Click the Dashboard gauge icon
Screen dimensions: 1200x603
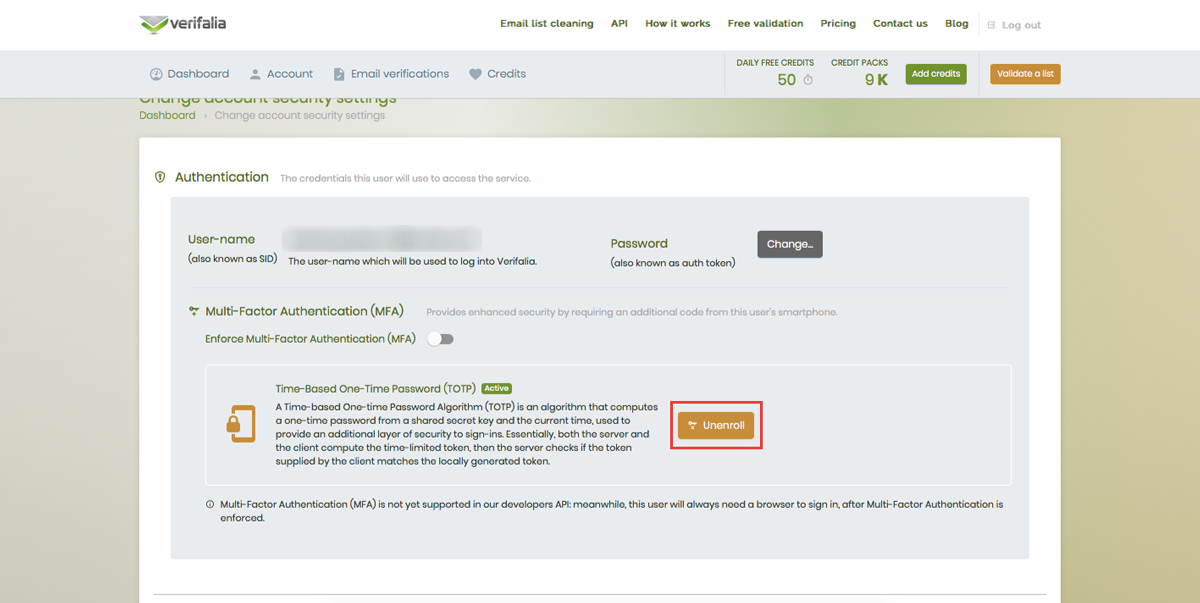pos(156,74)
